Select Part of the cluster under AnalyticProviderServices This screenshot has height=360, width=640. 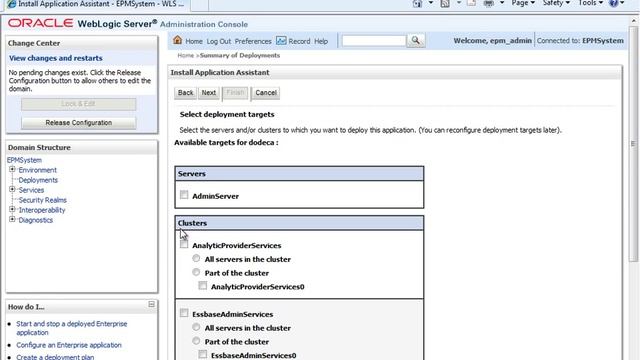click(x=196, y=272)
